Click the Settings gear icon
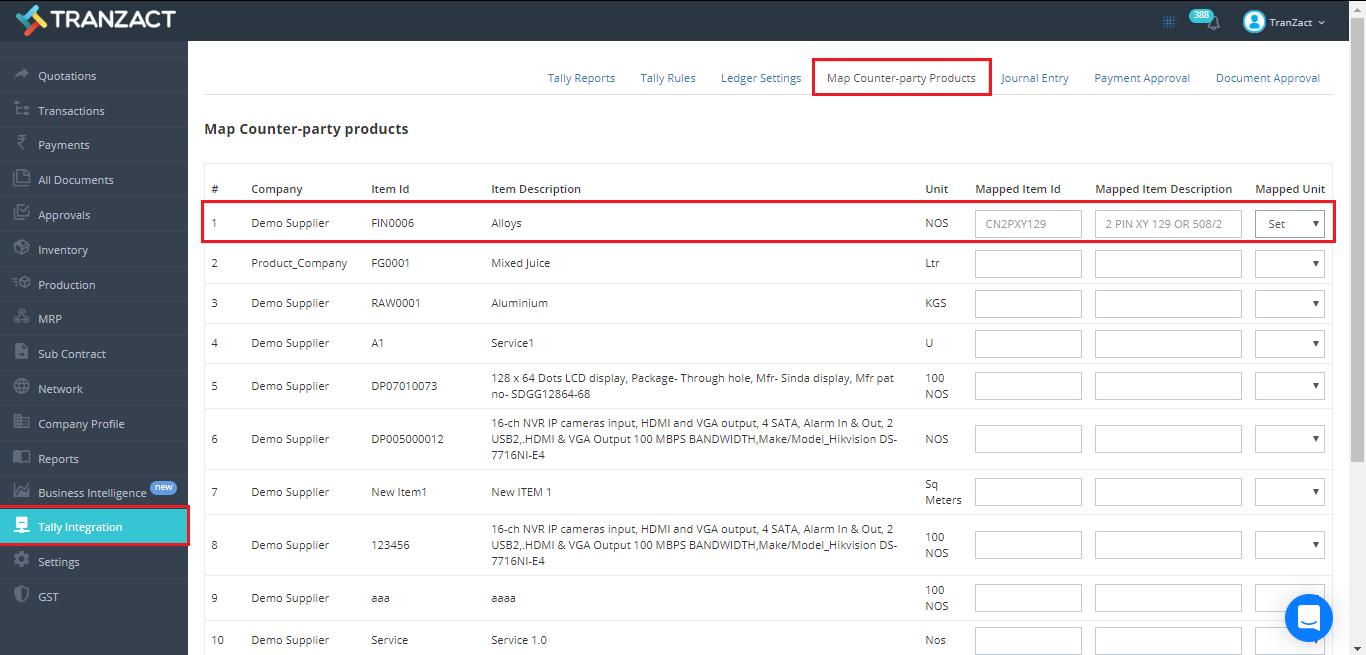The height and width of the screenshot is (655, 1366). coord(21,561)
